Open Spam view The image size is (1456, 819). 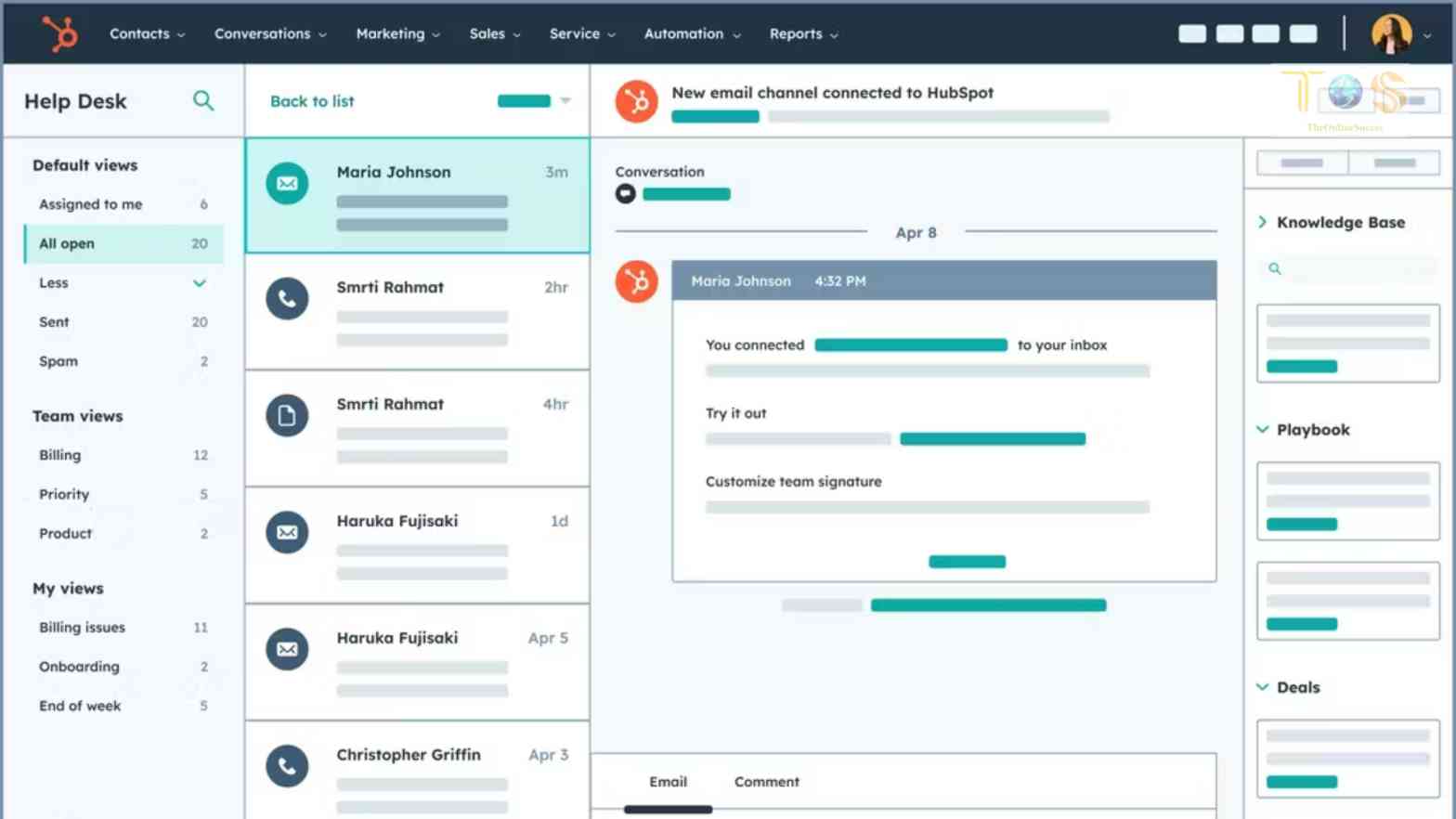(123, 361)
